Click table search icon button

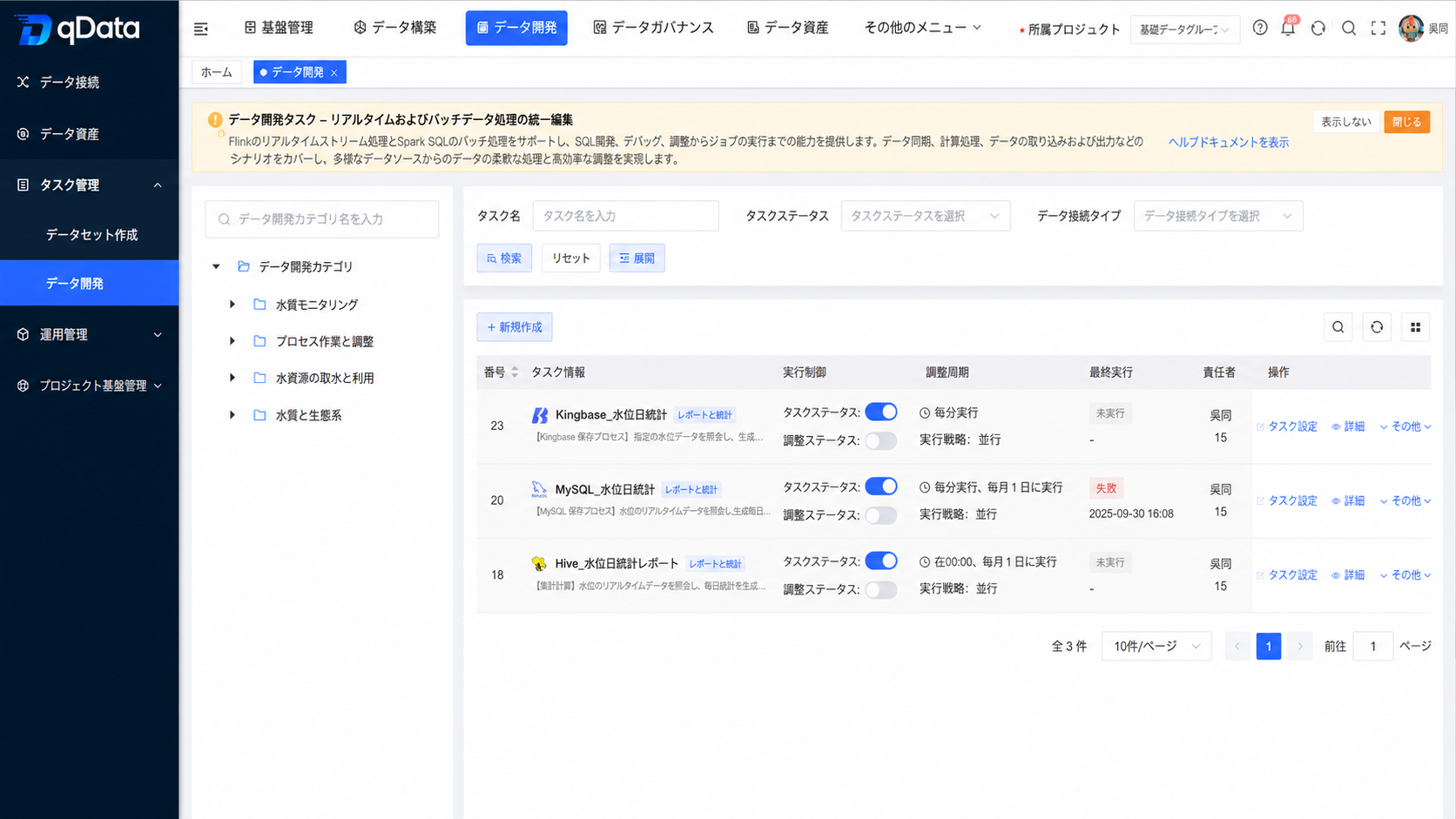1338,327
